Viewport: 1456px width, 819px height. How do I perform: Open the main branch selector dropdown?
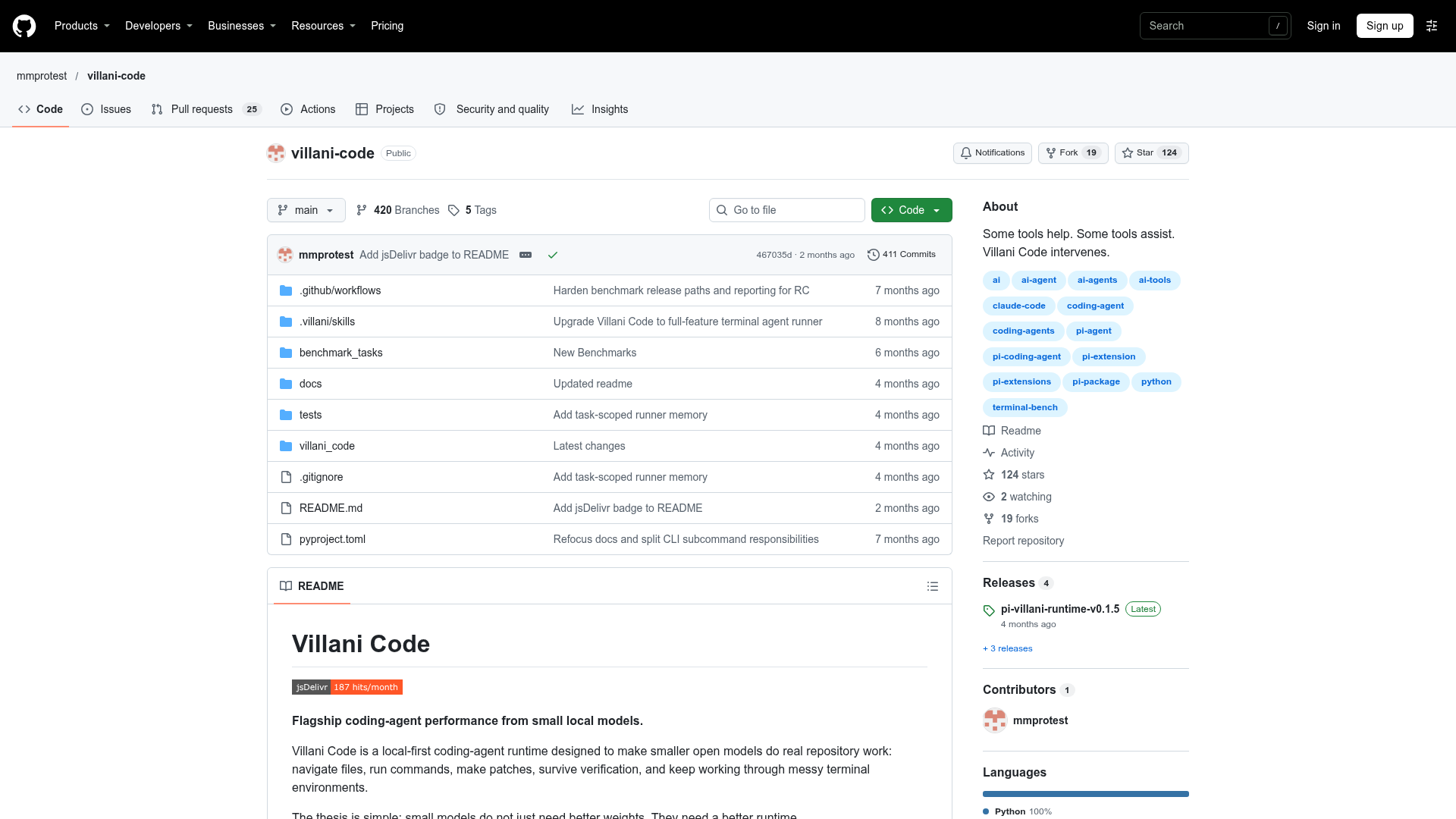click(x=306, y=210)
